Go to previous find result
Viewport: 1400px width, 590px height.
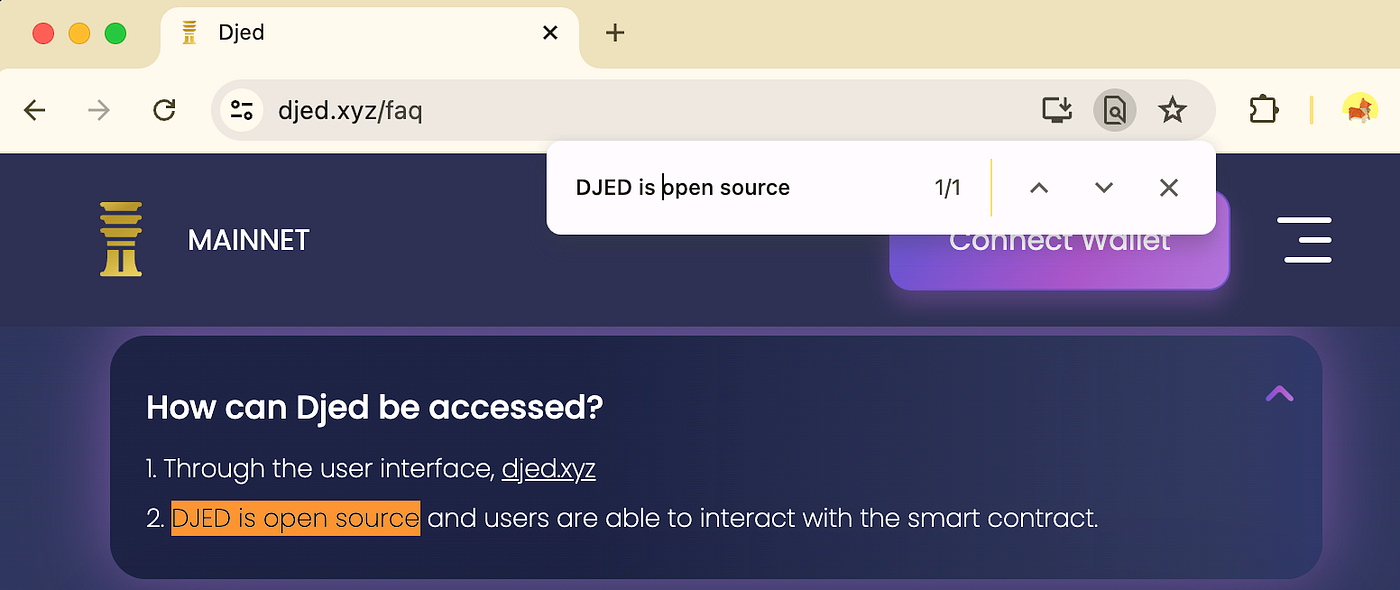click(x=1039, y=188)
